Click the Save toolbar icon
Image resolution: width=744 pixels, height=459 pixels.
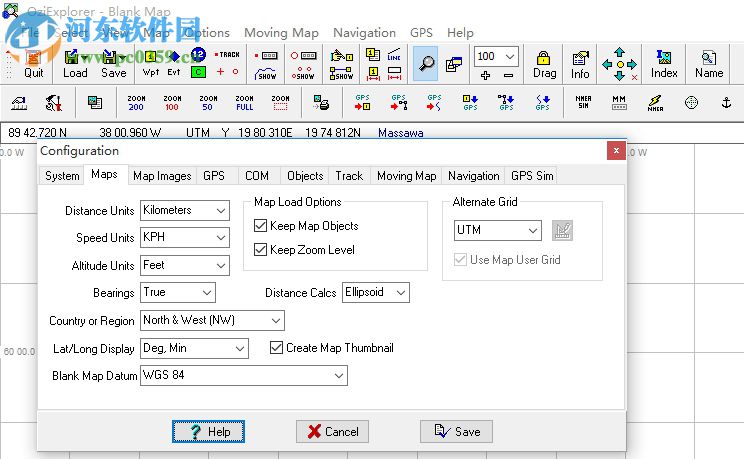(x=113, y=65)
